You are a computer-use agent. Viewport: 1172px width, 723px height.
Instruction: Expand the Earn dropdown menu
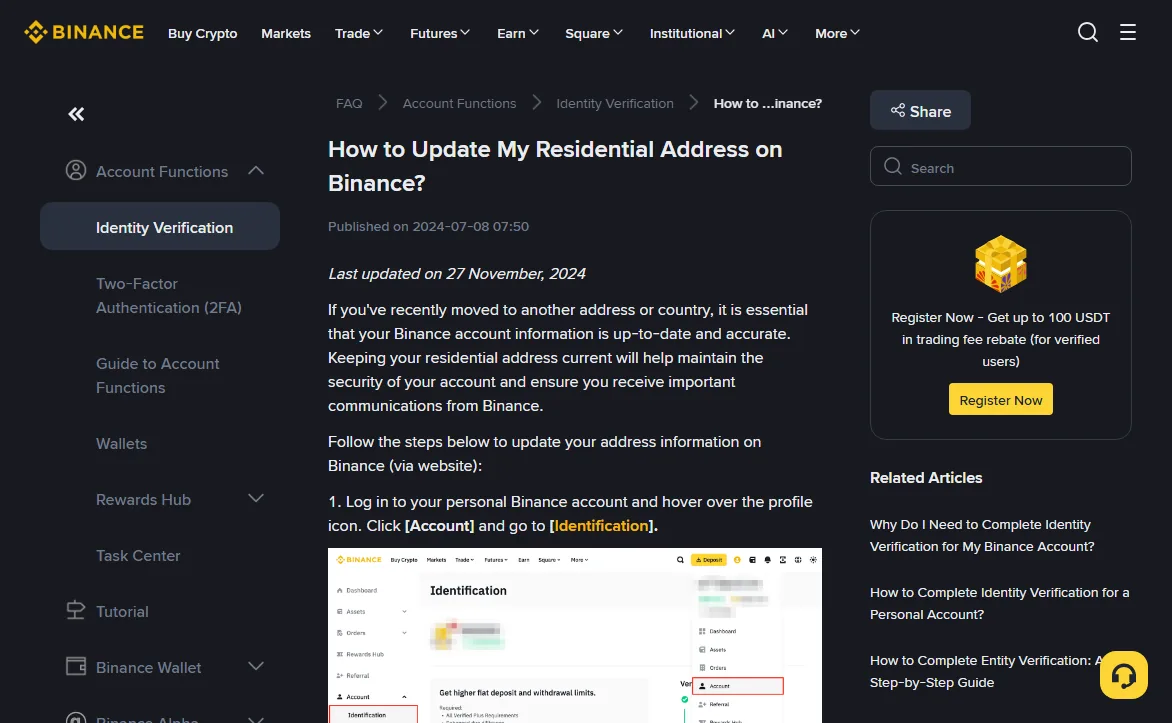[517, 33]
